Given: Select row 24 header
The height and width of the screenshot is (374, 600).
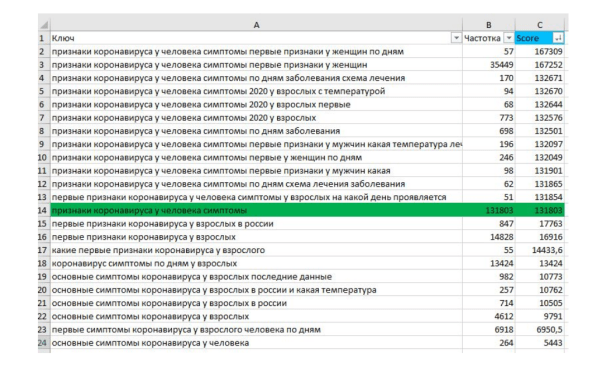Looking at the screenshot, I should pyautogui.click(x=44, y=343).
